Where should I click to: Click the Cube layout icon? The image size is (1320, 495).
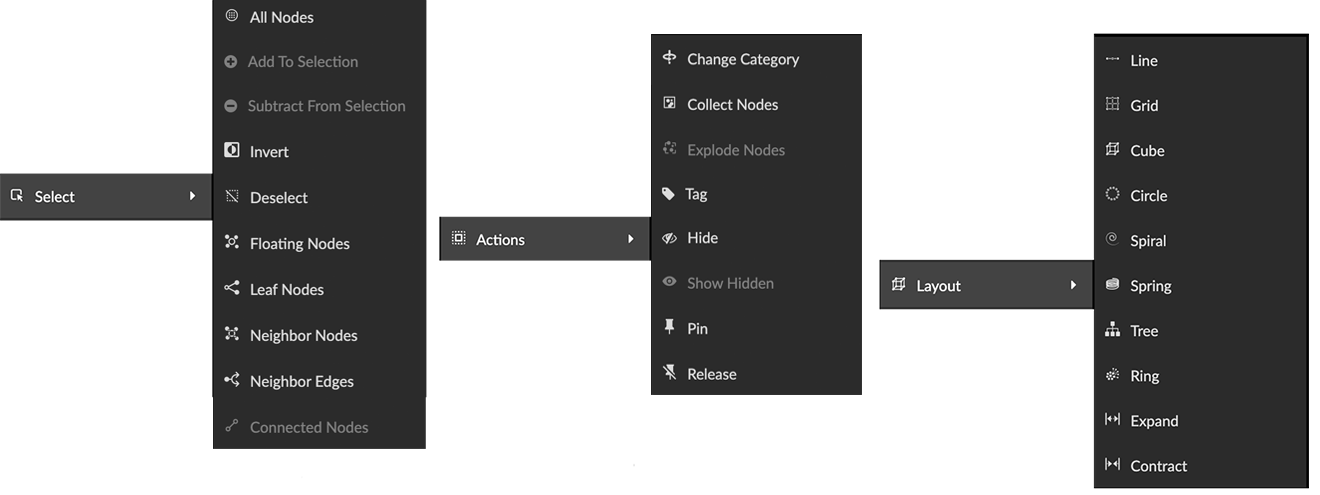pyautogui.click(x=1112, y=150)
